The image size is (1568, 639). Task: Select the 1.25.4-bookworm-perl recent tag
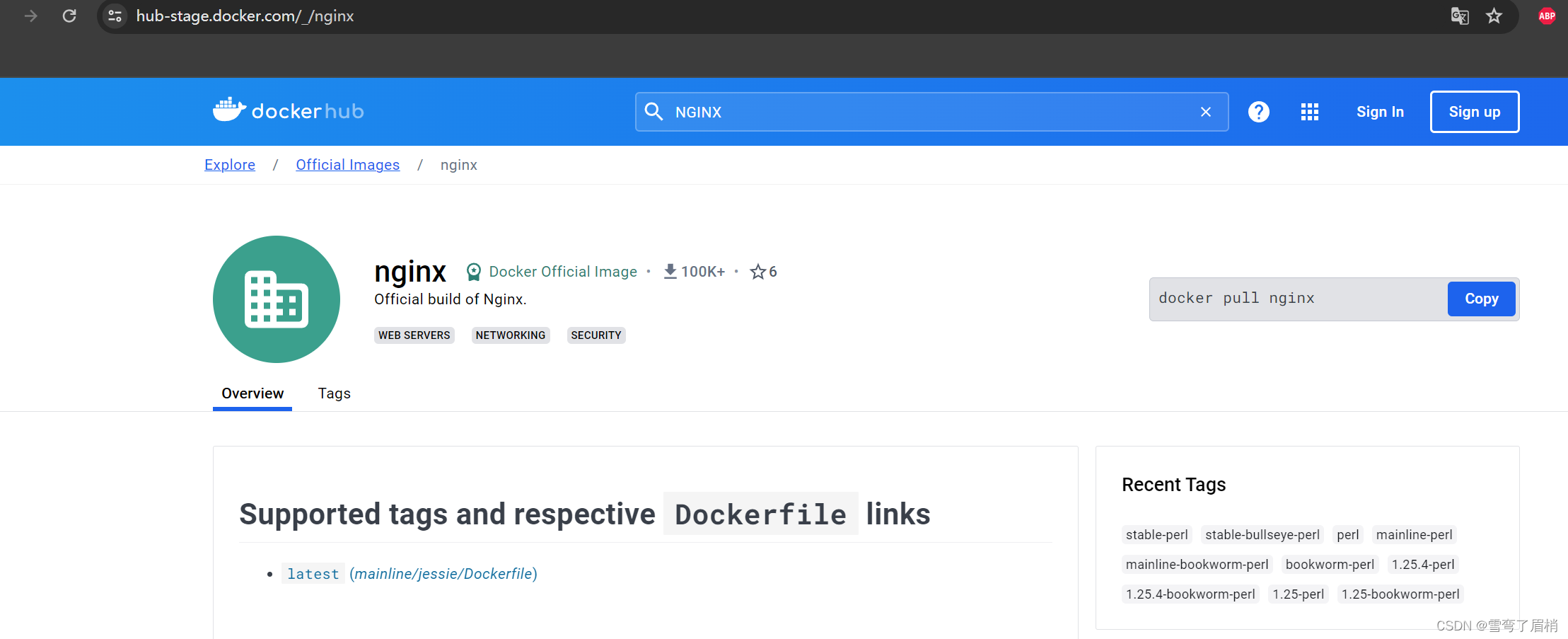pyautogui.click(x=1190, y=594)
